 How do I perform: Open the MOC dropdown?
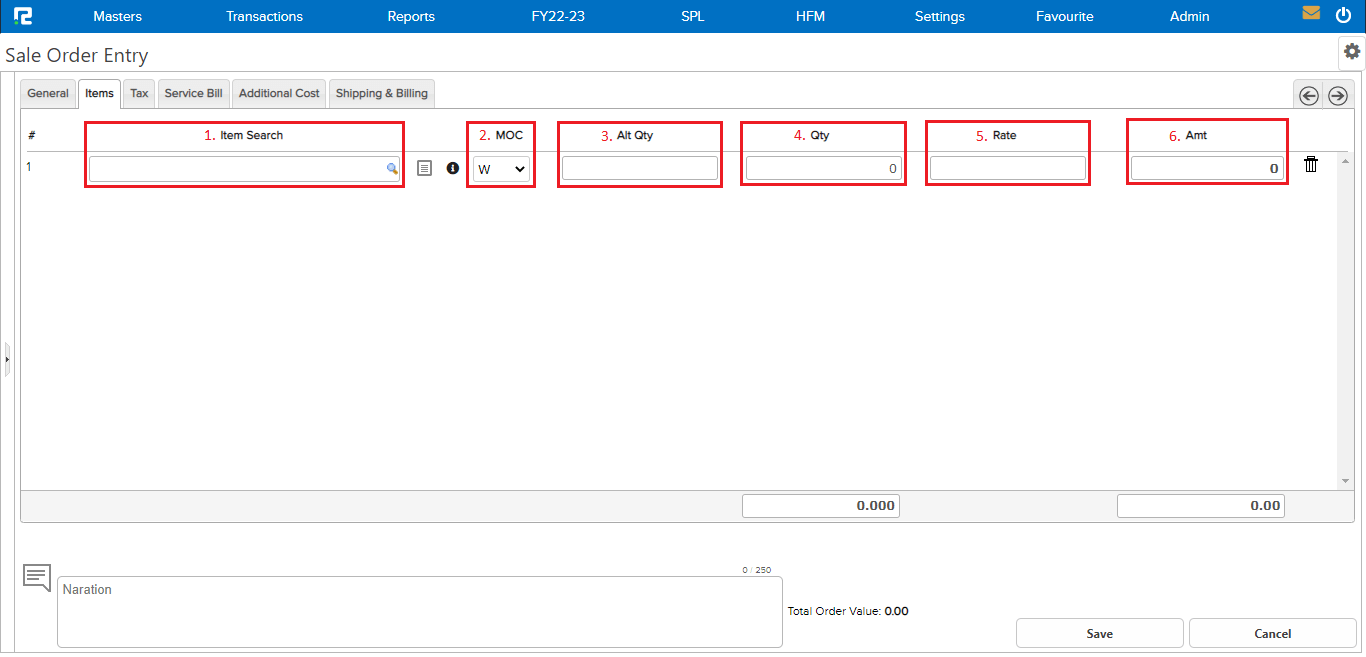(x=501, y=169)
